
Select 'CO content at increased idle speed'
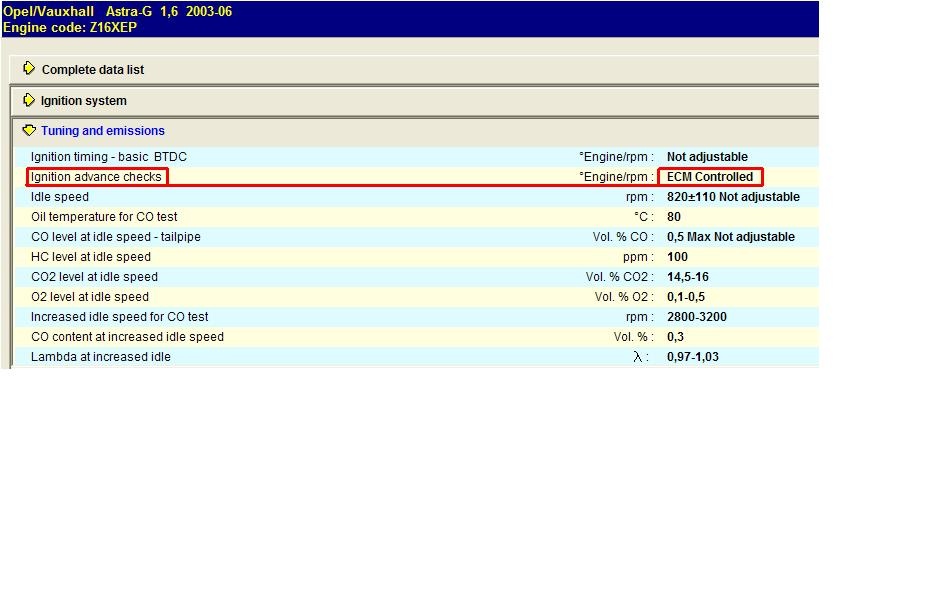tap(127, 337)
